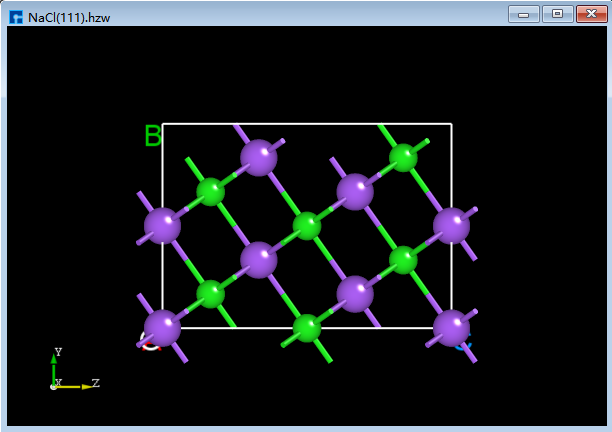This screenshot has height=432, width=612.
Task: Click the Y axis label of the orientation triad
Action: (x=59, y=352)
